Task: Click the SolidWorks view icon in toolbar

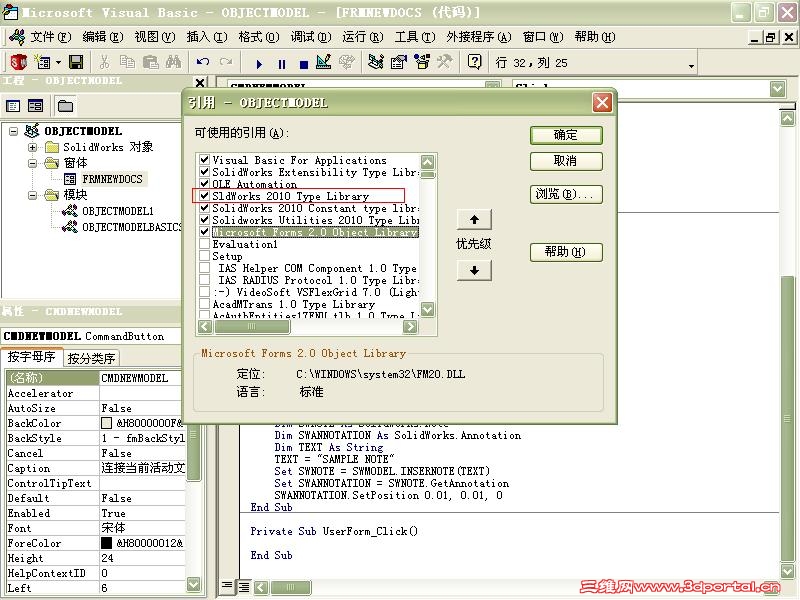Action: 18,62
